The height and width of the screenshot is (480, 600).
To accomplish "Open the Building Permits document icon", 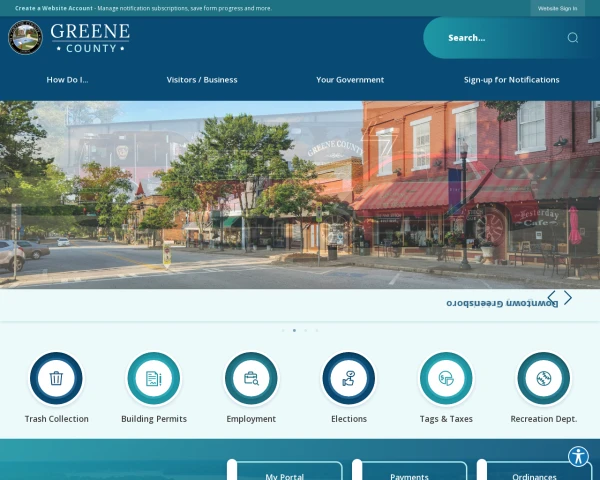I will click(154, 378).
